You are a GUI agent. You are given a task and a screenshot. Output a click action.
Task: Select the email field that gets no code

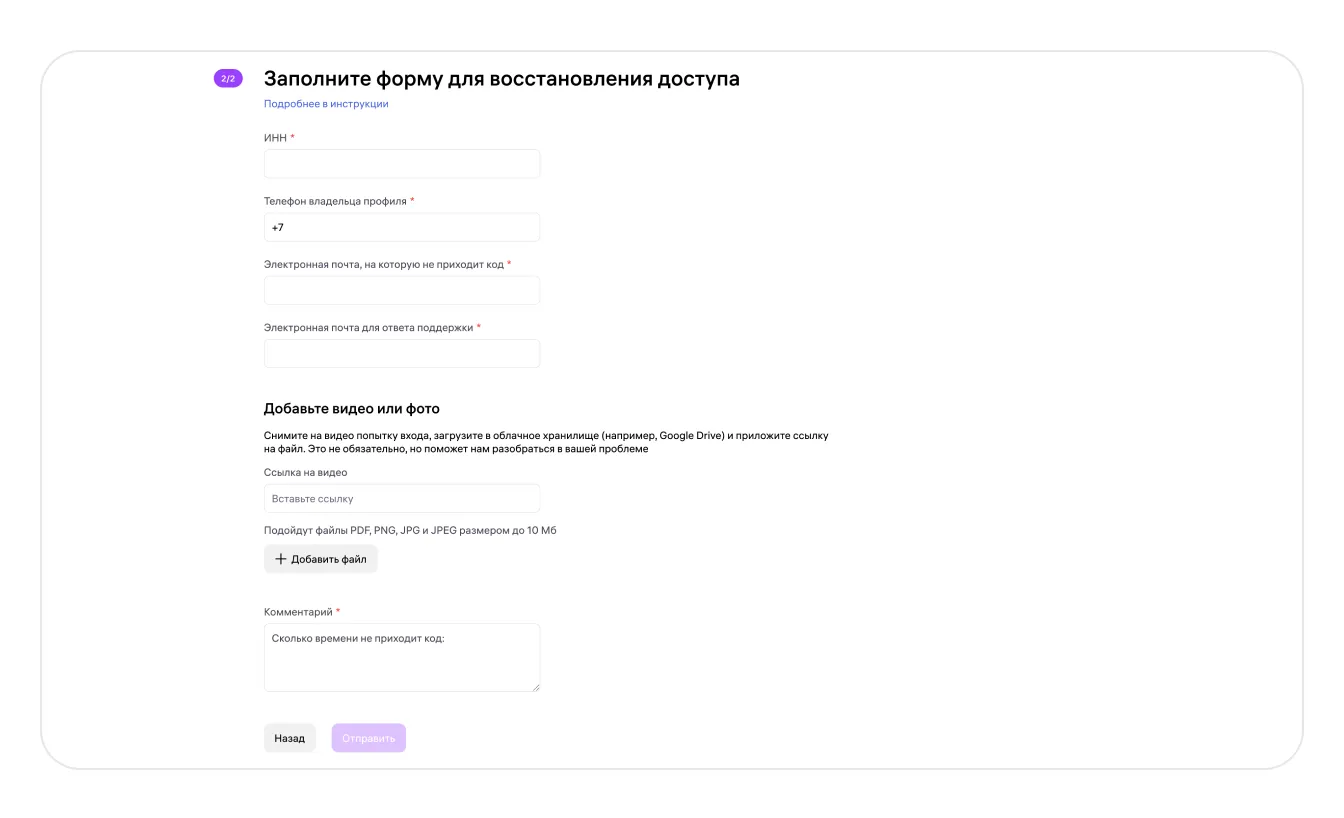[402, 290]
